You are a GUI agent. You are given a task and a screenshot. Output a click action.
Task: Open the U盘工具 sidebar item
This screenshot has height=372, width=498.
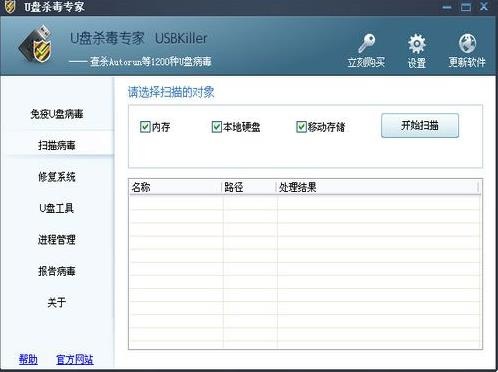pos(57,208)
